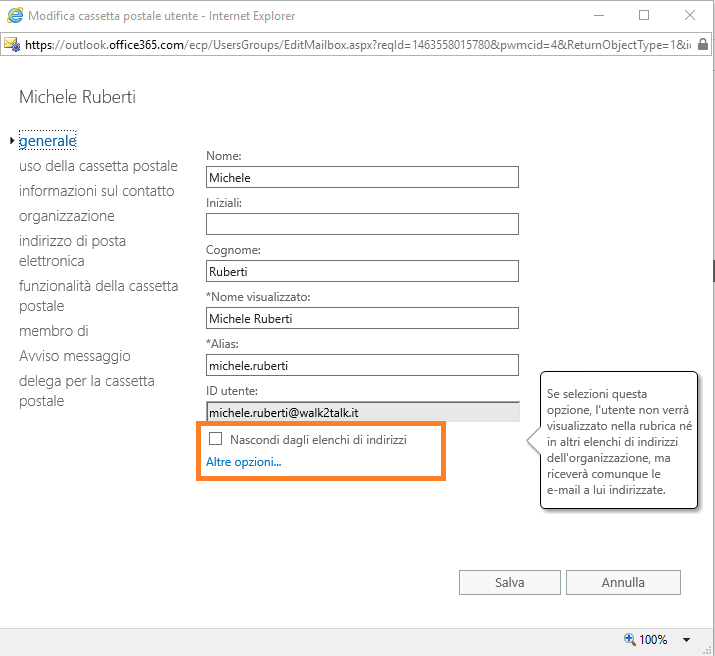Image resolution: width=715 pixels, height=656 pixels.
Task: Click into the Iniziali text field
Action: [362, 224]
